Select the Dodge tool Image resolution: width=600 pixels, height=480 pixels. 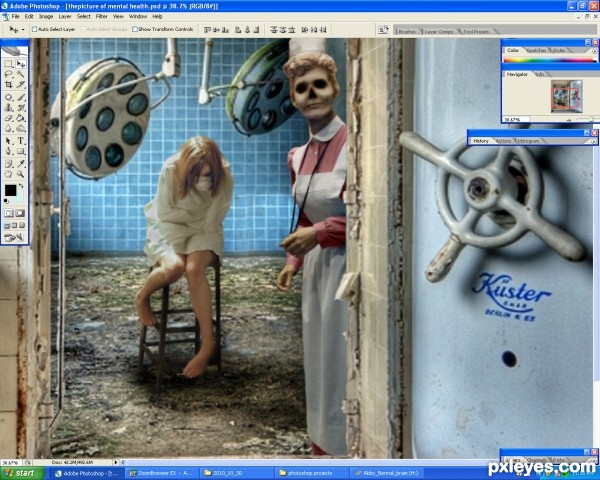(21, 129)
